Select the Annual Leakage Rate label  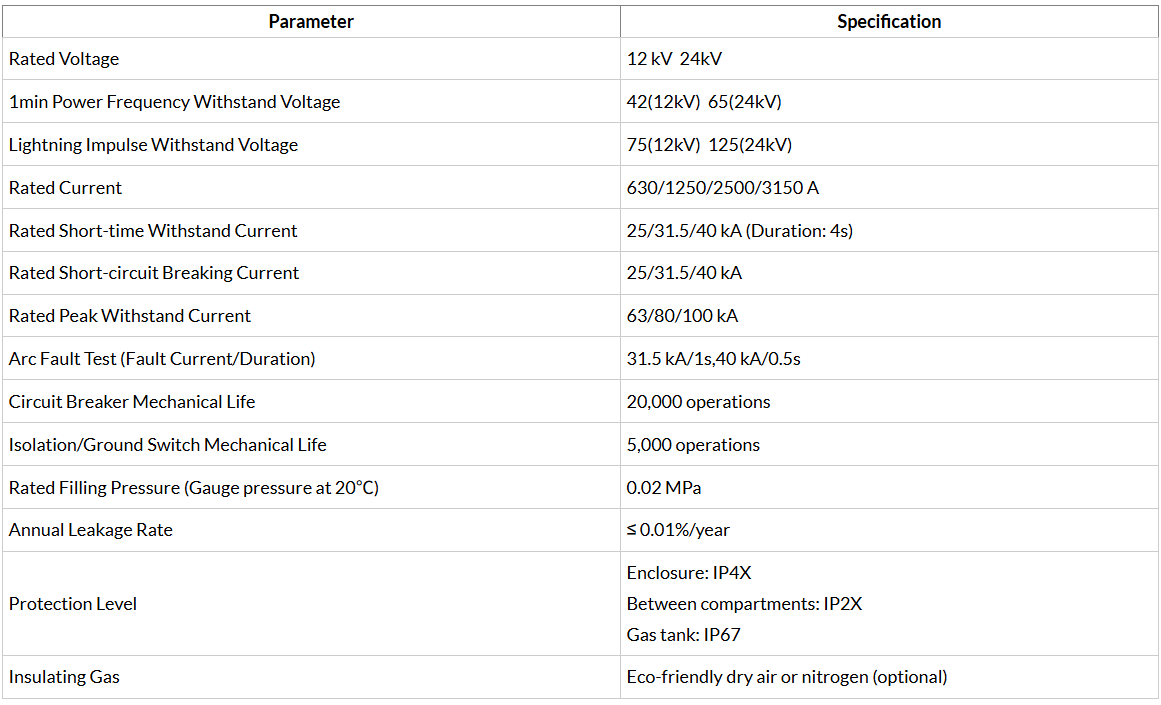click(90, 530)
